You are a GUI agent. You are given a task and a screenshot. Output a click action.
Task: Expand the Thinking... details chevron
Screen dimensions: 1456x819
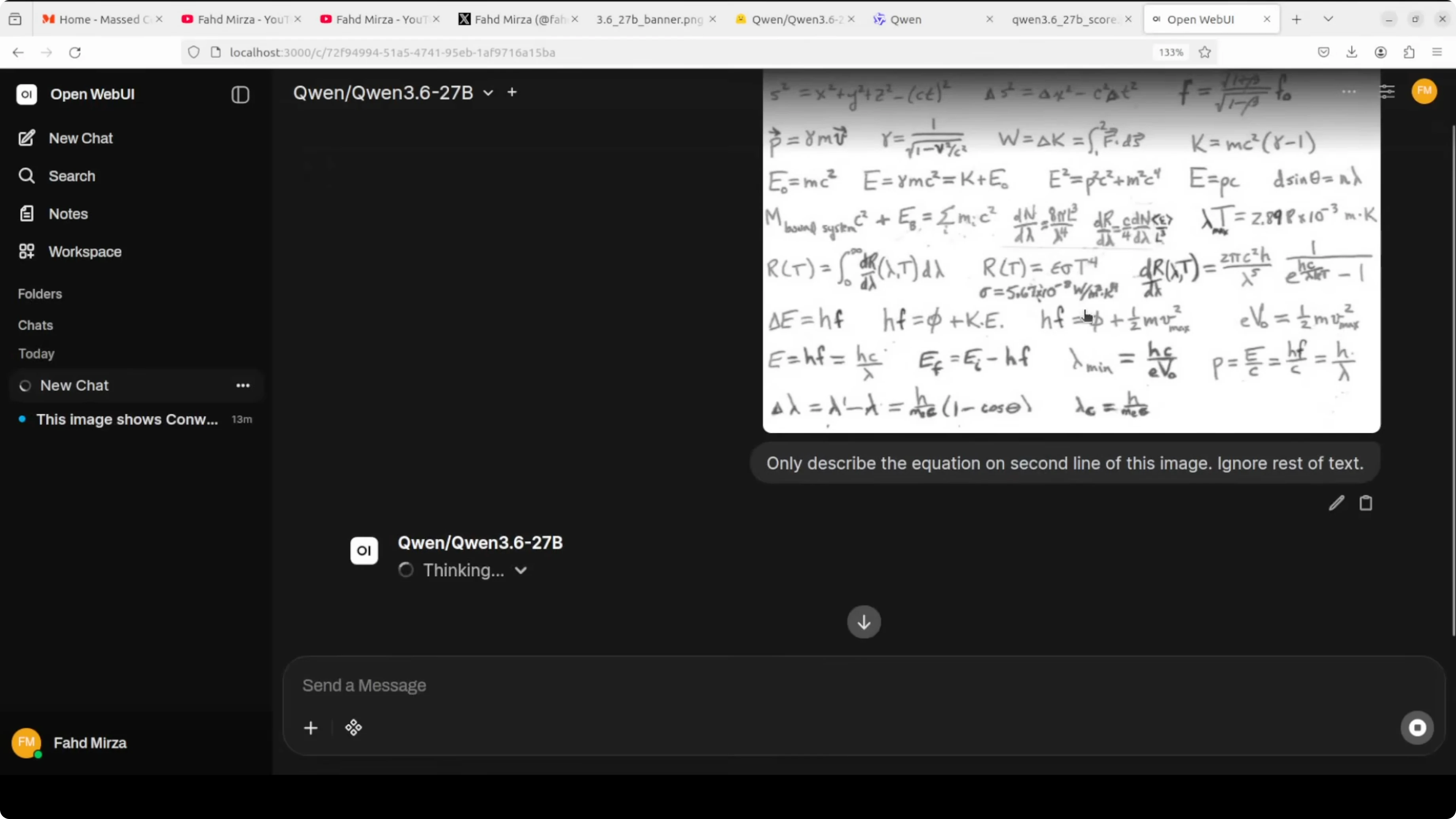(x=521, y=571)
